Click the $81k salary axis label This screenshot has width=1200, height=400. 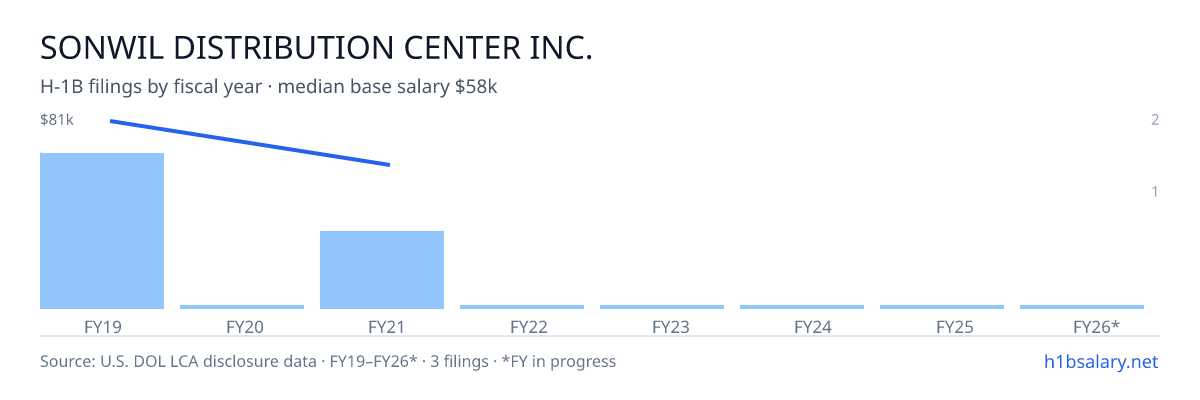(x=56, y=120)
